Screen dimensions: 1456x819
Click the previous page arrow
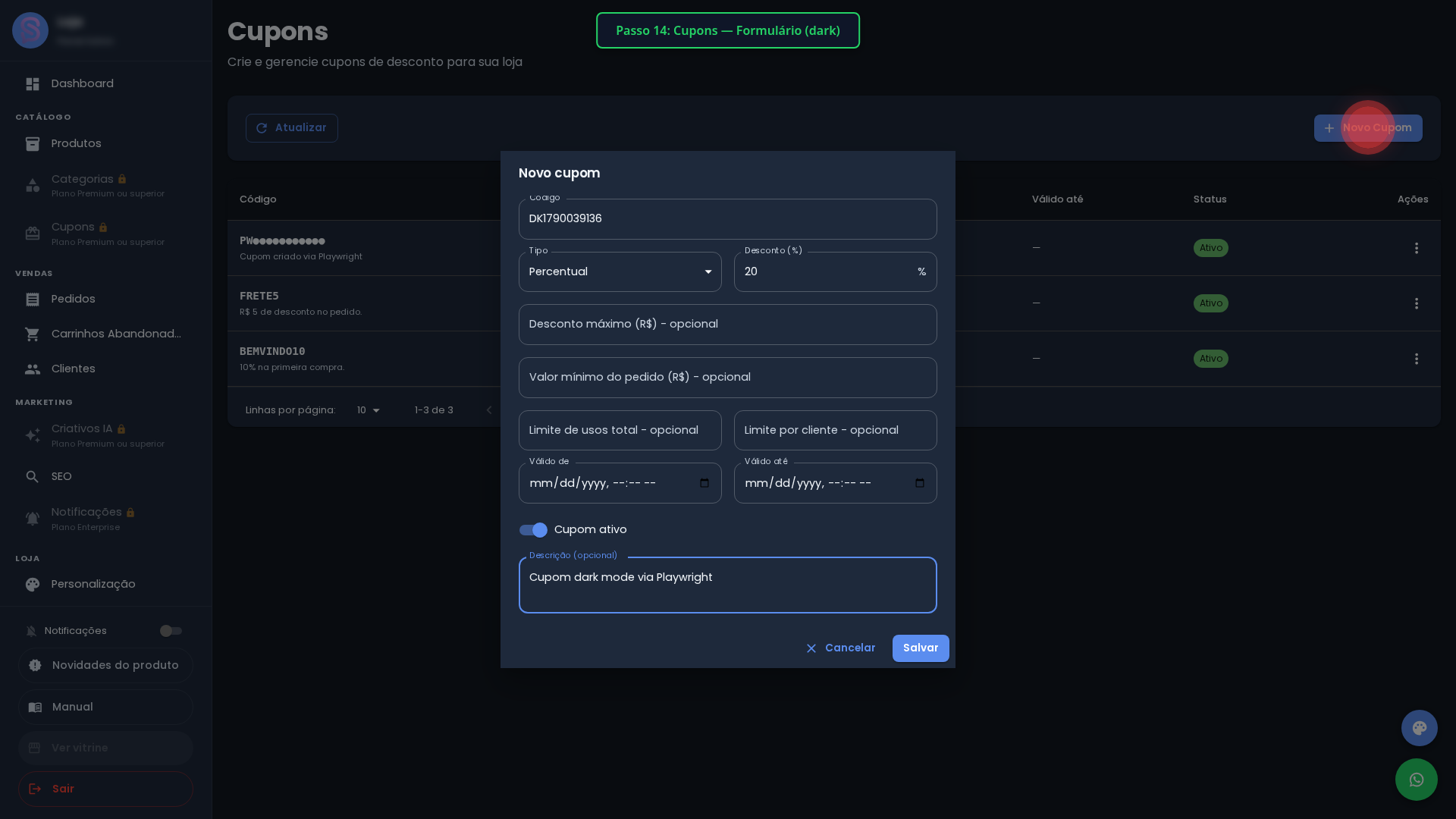coord(489,410)
